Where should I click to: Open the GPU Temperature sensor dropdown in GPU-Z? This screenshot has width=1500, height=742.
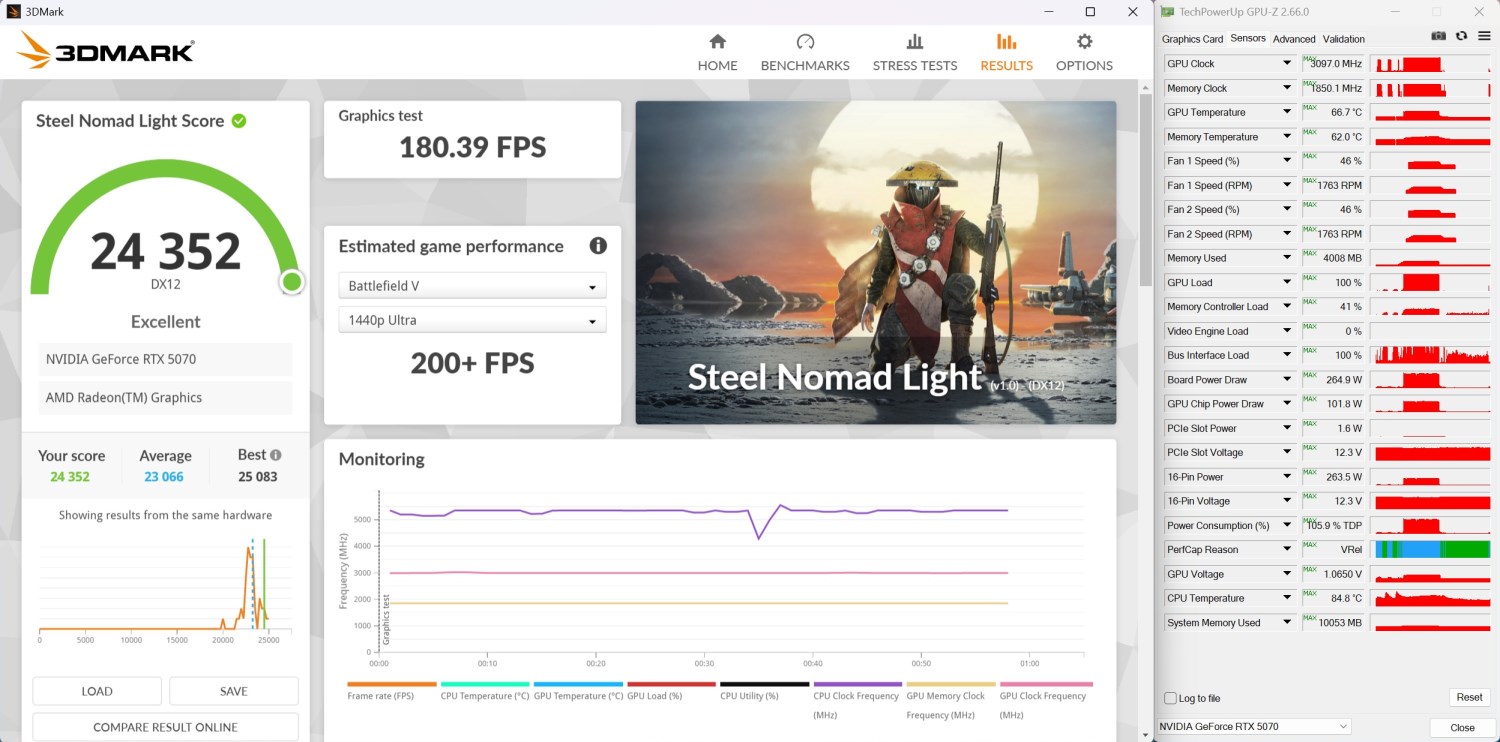(1287, 112)
